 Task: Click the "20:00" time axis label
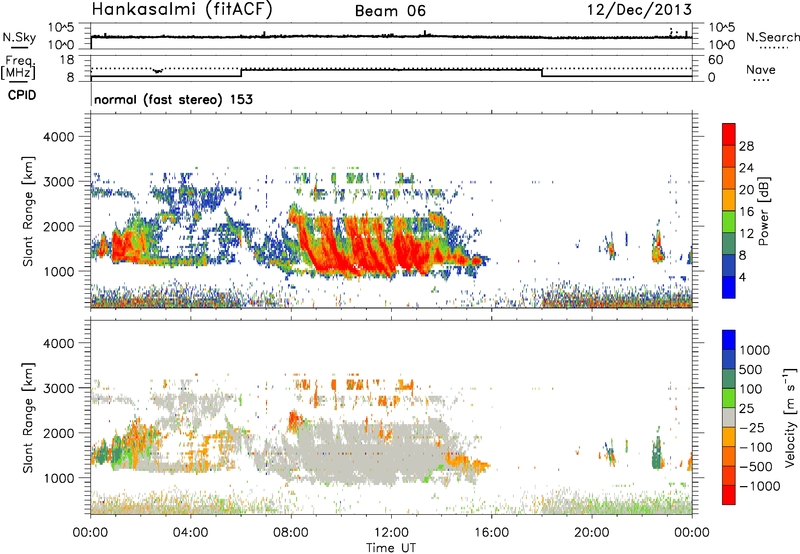tap(592, 533)
